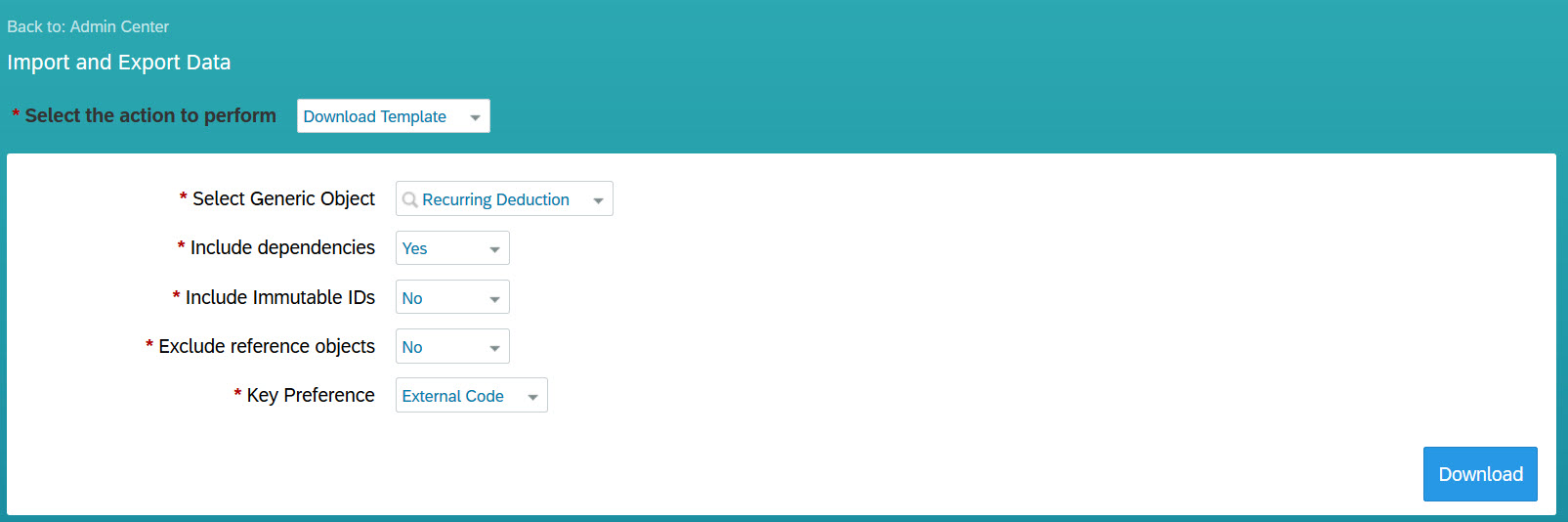This screenshot has height=522, width=1568.
Task: Click the Select Generic Object label
Action: tap(283, 198)
